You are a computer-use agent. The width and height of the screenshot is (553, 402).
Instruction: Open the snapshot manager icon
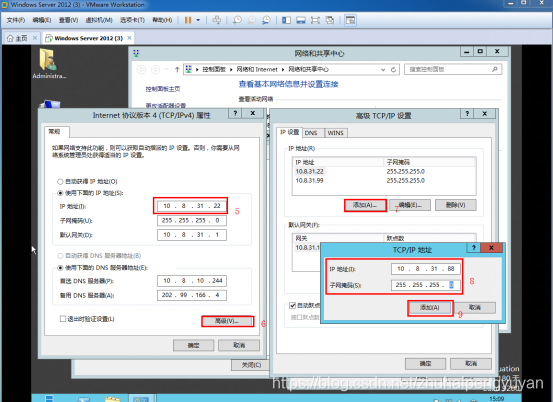[266, 20]
